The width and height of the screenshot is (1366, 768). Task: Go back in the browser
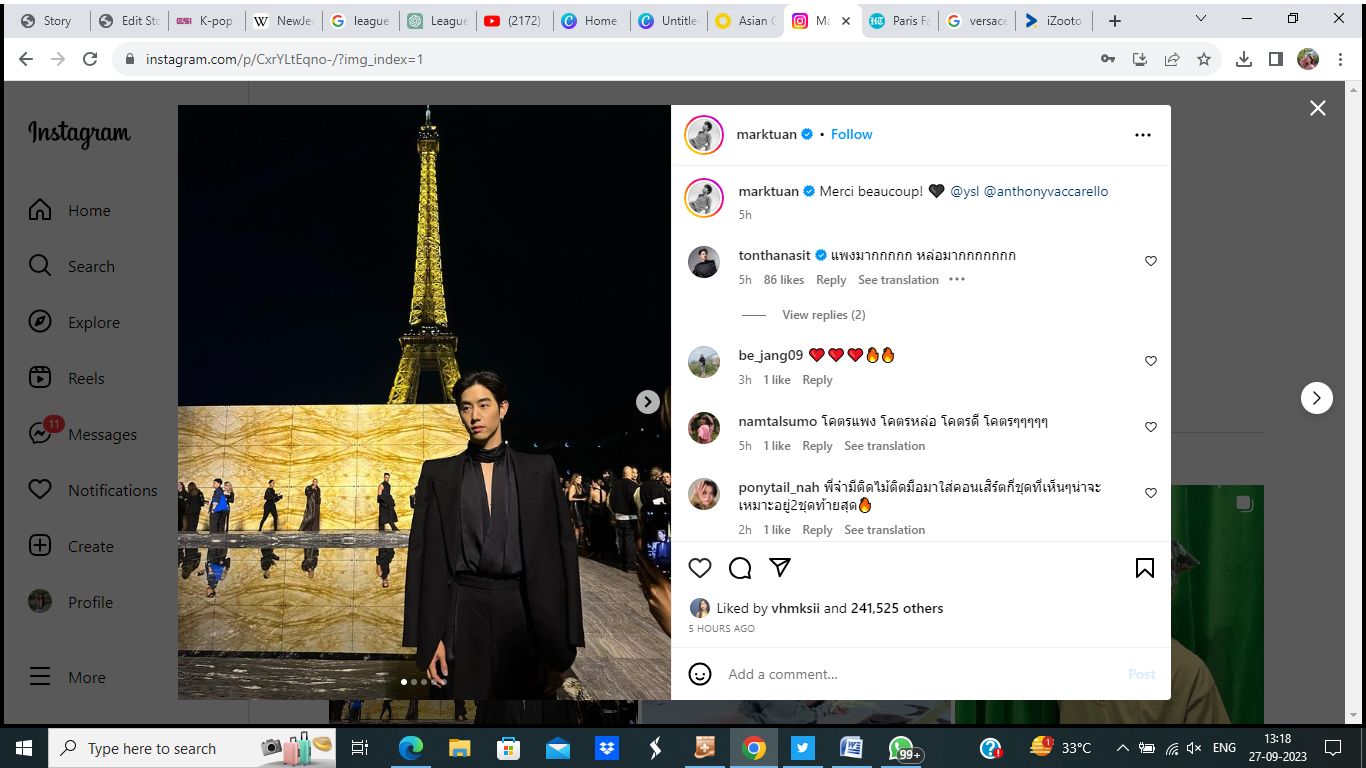coord(26,59)
